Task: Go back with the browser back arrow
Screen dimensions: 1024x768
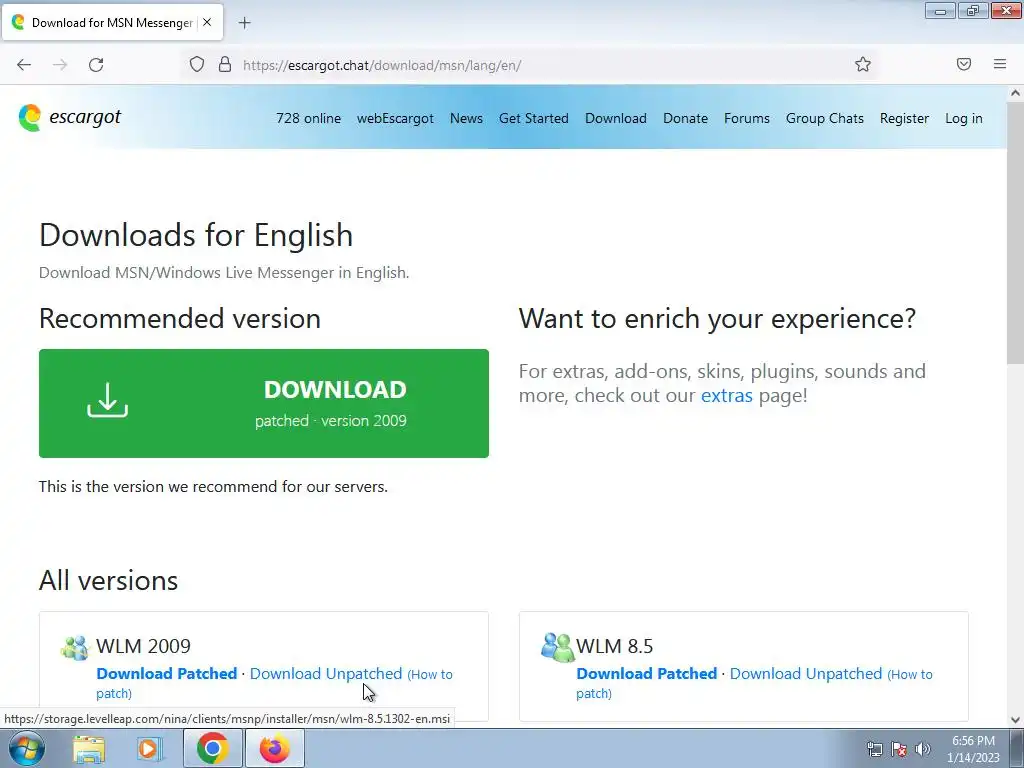Action: click(24, 65)
